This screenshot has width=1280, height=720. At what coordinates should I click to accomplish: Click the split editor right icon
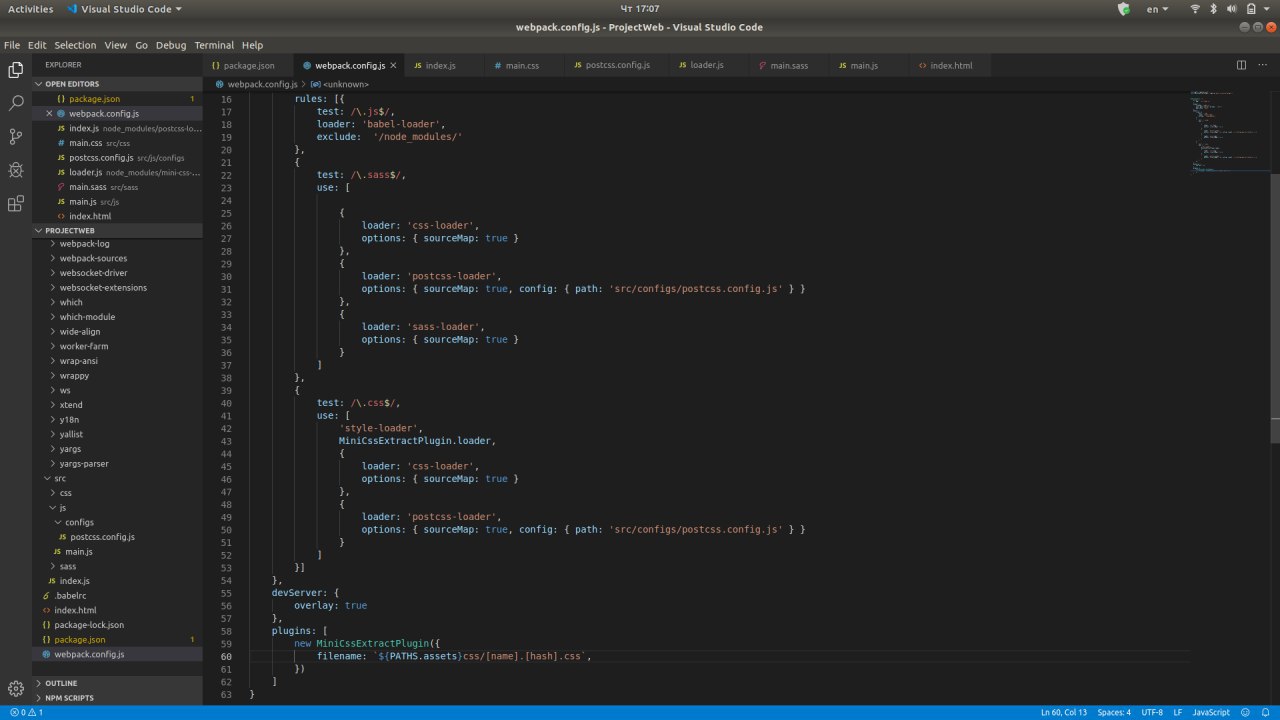pyautogui.click(x=1241, y=65)
